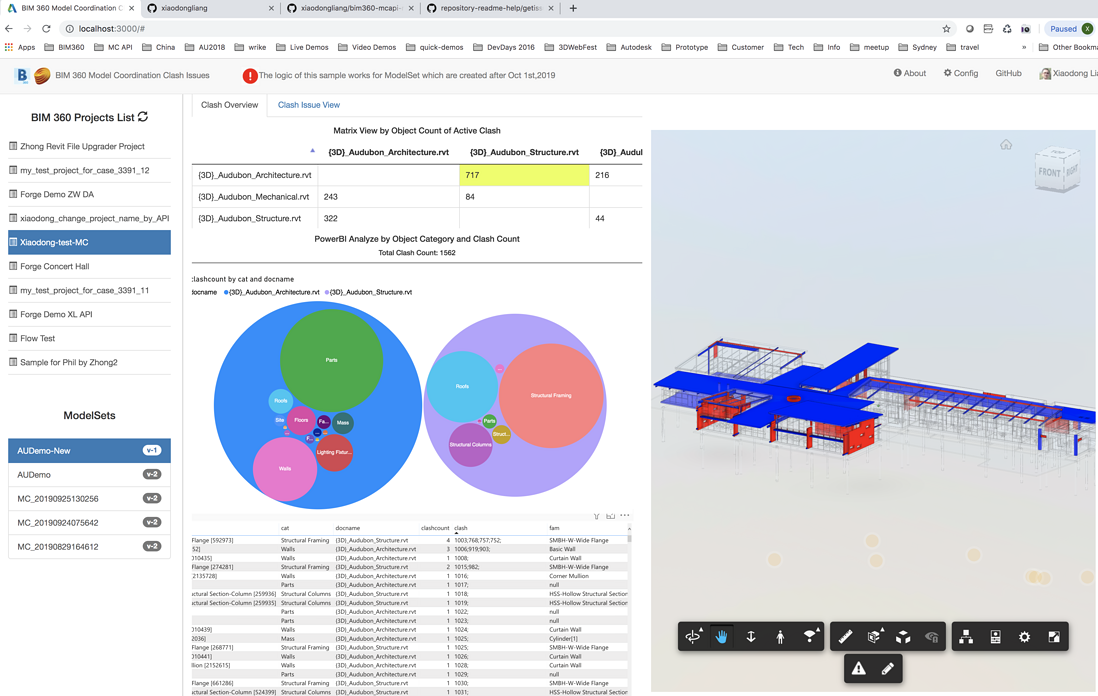Reload the browser page
This screenshot has width=1098, height=696.
[46, 29]
